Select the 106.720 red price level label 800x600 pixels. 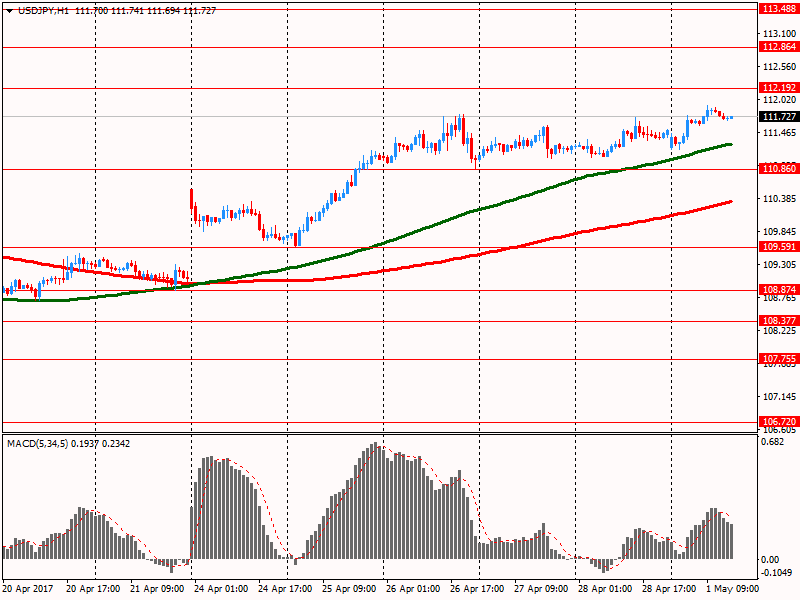pos(779,422)
